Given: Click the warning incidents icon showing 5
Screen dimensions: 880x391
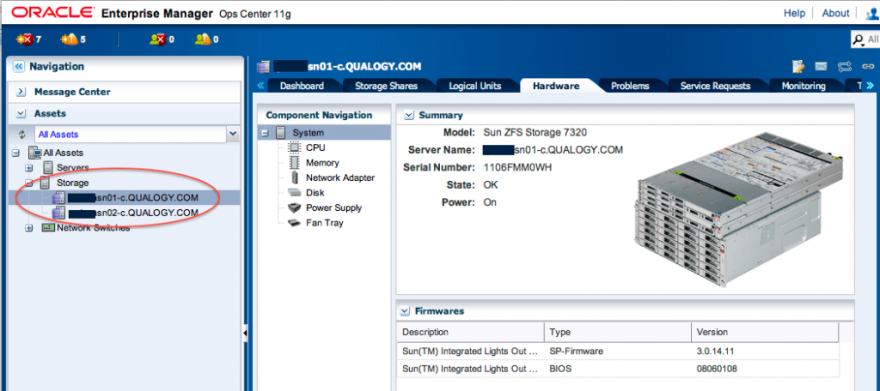Looking at the screenshot, I should pos(70,40).
